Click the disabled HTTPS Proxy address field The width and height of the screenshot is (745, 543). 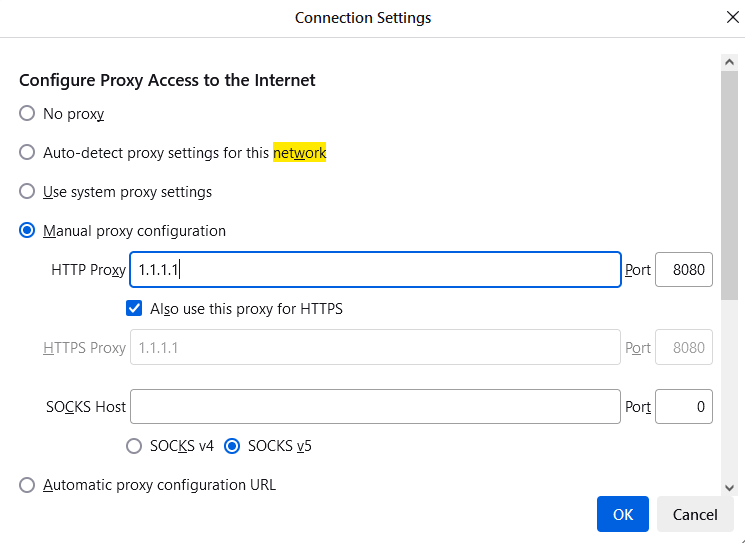(x=375, y=348)
